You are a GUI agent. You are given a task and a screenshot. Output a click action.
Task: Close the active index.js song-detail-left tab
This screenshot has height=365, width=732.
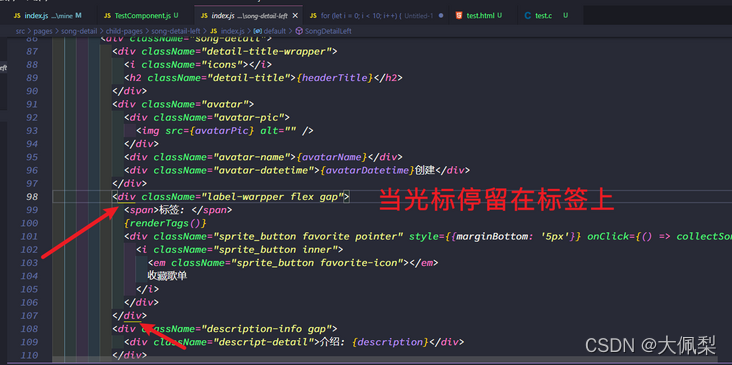pos(295,15)
